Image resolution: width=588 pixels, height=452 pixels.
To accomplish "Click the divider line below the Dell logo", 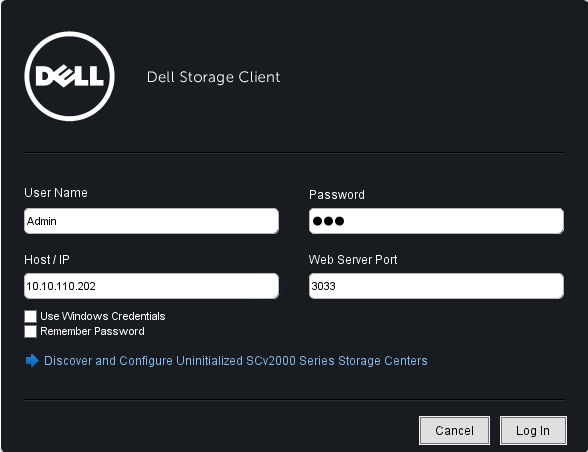I will pos(294,153).
